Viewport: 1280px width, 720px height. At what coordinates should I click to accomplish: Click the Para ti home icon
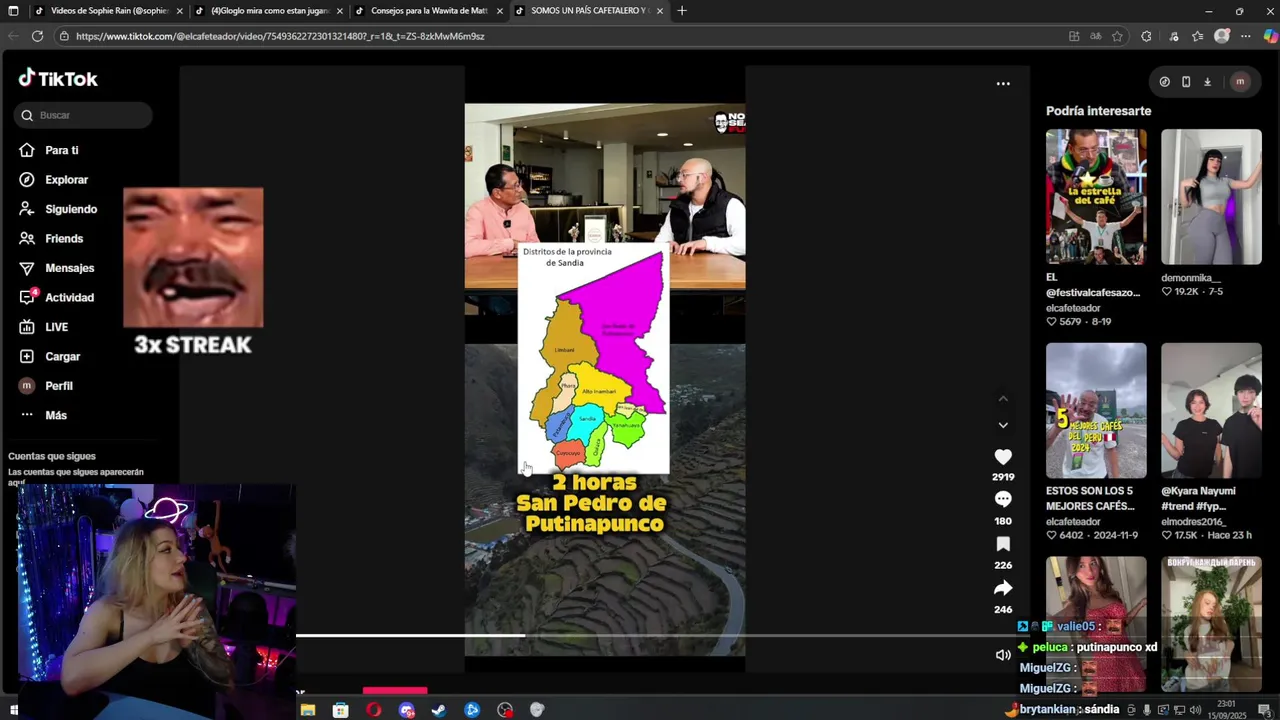[27, 150]
